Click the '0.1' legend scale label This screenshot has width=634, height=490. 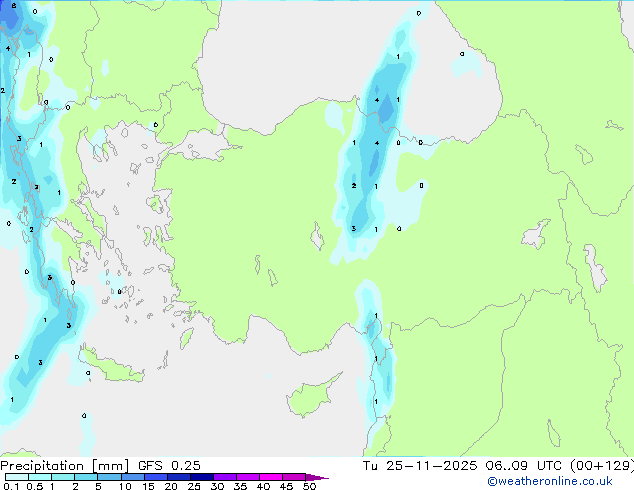pos(11,486)
